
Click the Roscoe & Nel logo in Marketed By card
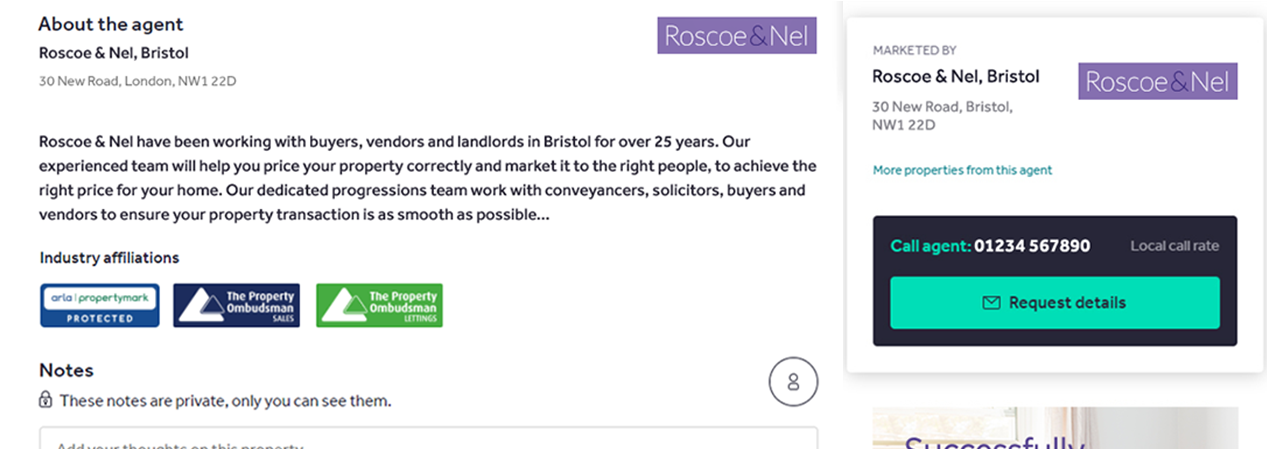1158,81
